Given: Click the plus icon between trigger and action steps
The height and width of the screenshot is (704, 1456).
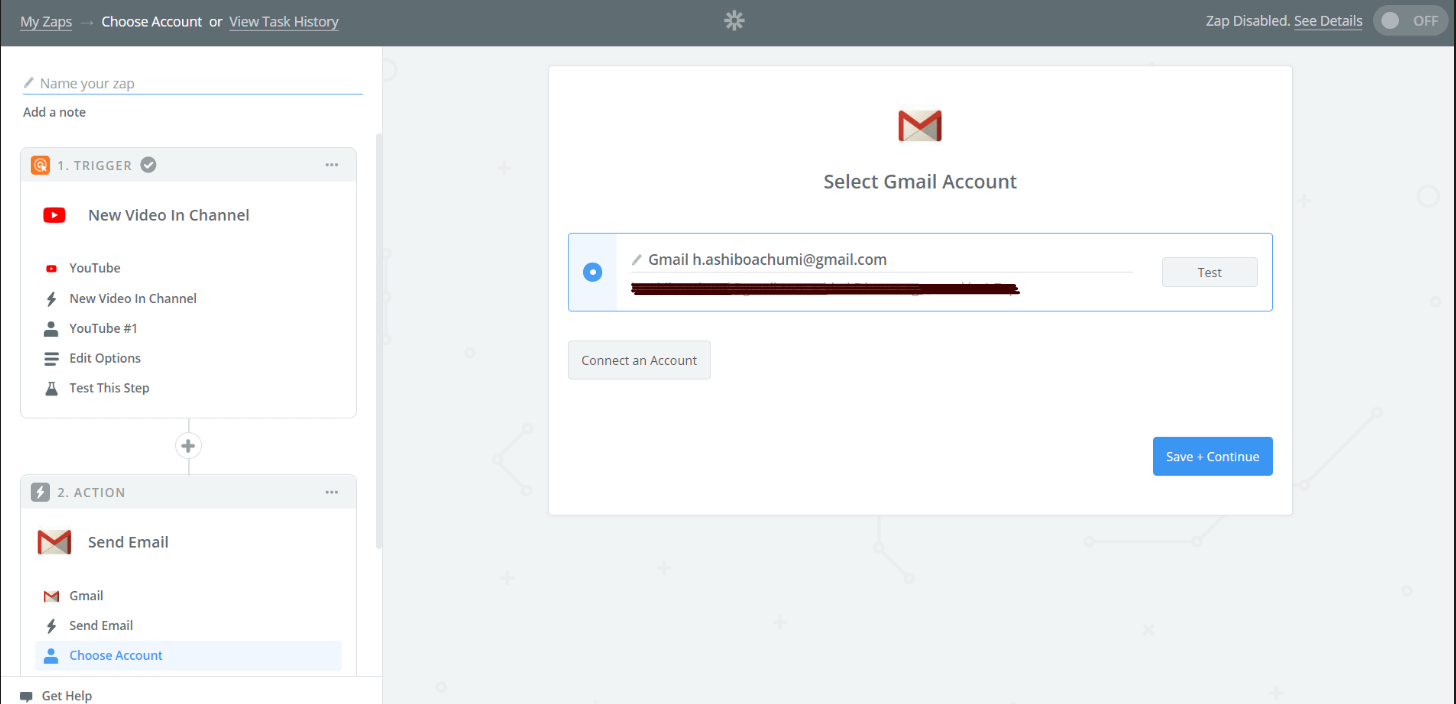Looking at the screenshot, I should point(188,445).
